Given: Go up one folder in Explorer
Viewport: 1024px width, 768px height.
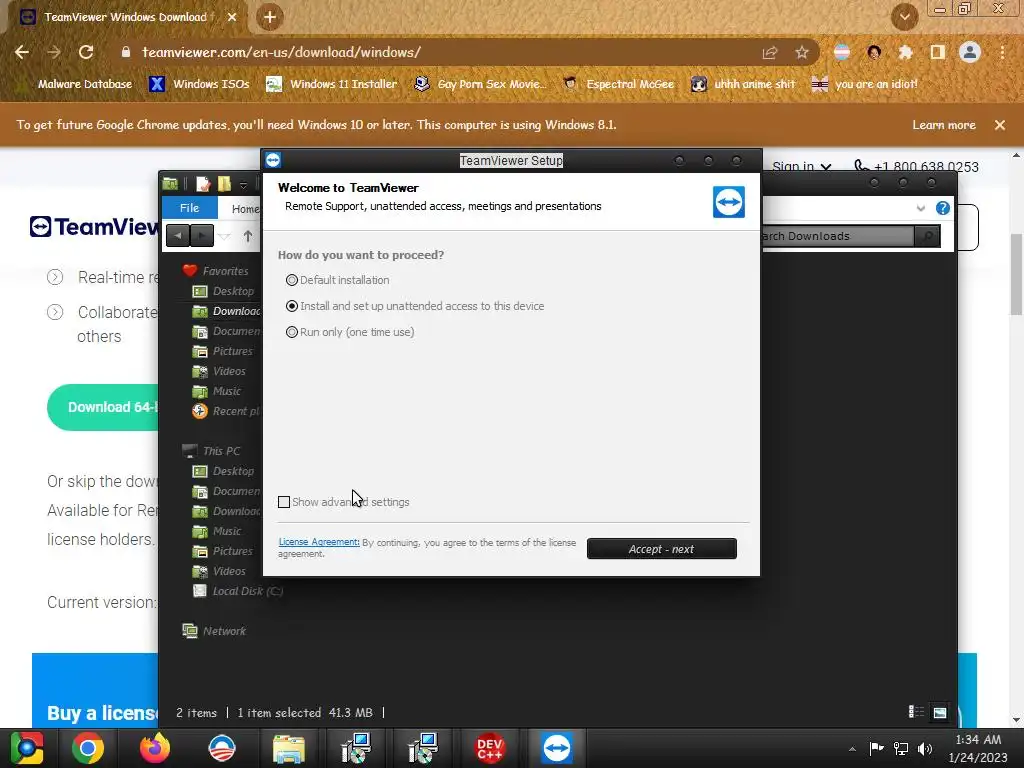Looking at the screenshot, I should pyautogui.click(x=248, y=236).
